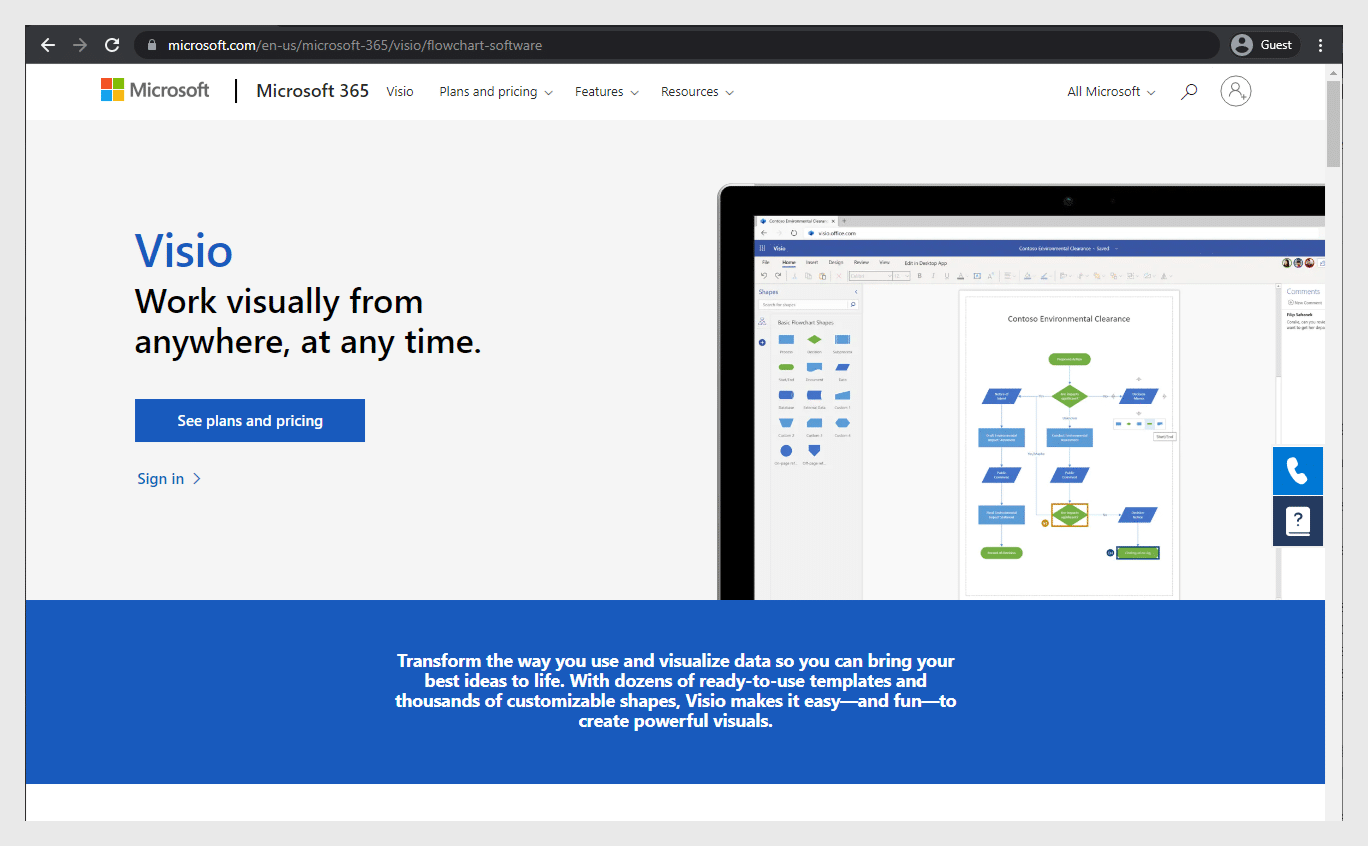1368x846 pixels.
Task: View site info via the padlock icon
Action: pos(152,45)
